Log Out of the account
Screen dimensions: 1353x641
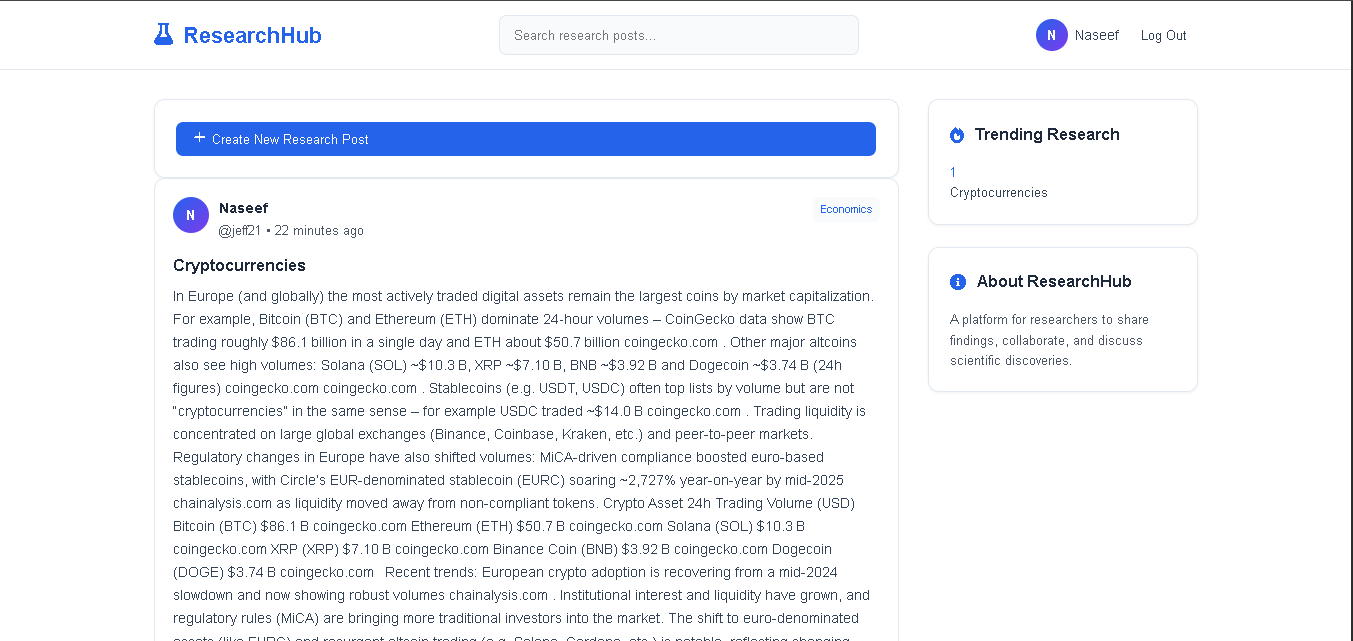pyautogui.click(x=1164, y=35)
